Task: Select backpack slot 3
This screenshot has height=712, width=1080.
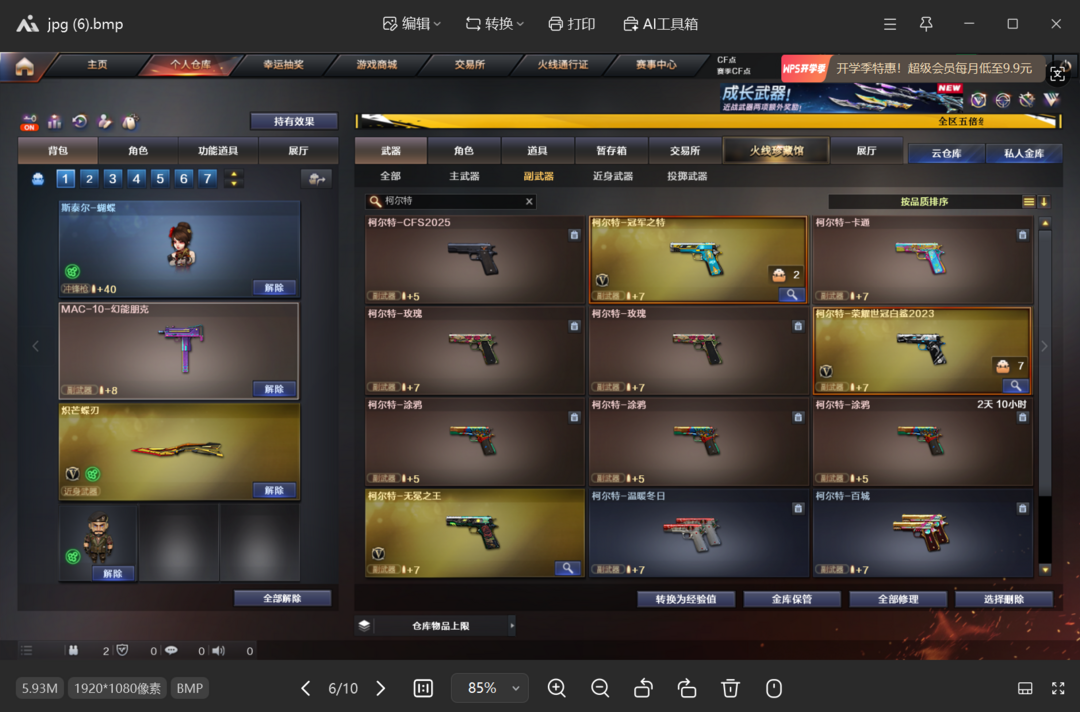Action: (112, 179)
